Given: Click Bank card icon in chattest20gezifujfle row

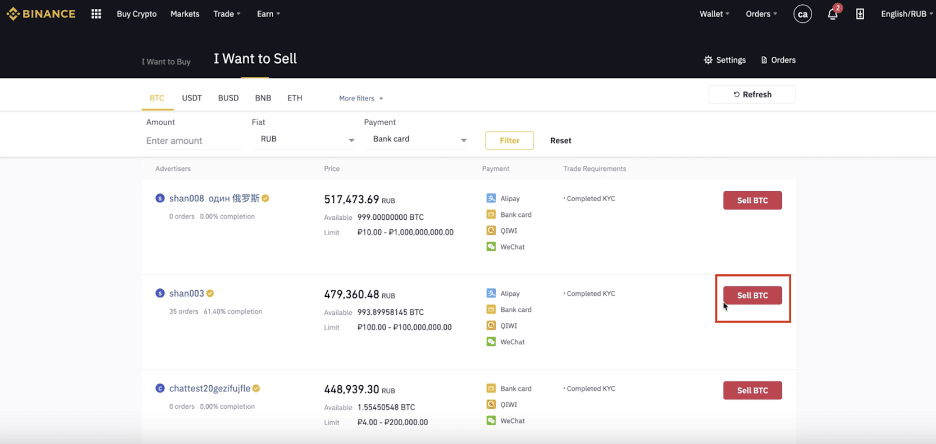Looking at the screenshot, I should click(491, 388).
